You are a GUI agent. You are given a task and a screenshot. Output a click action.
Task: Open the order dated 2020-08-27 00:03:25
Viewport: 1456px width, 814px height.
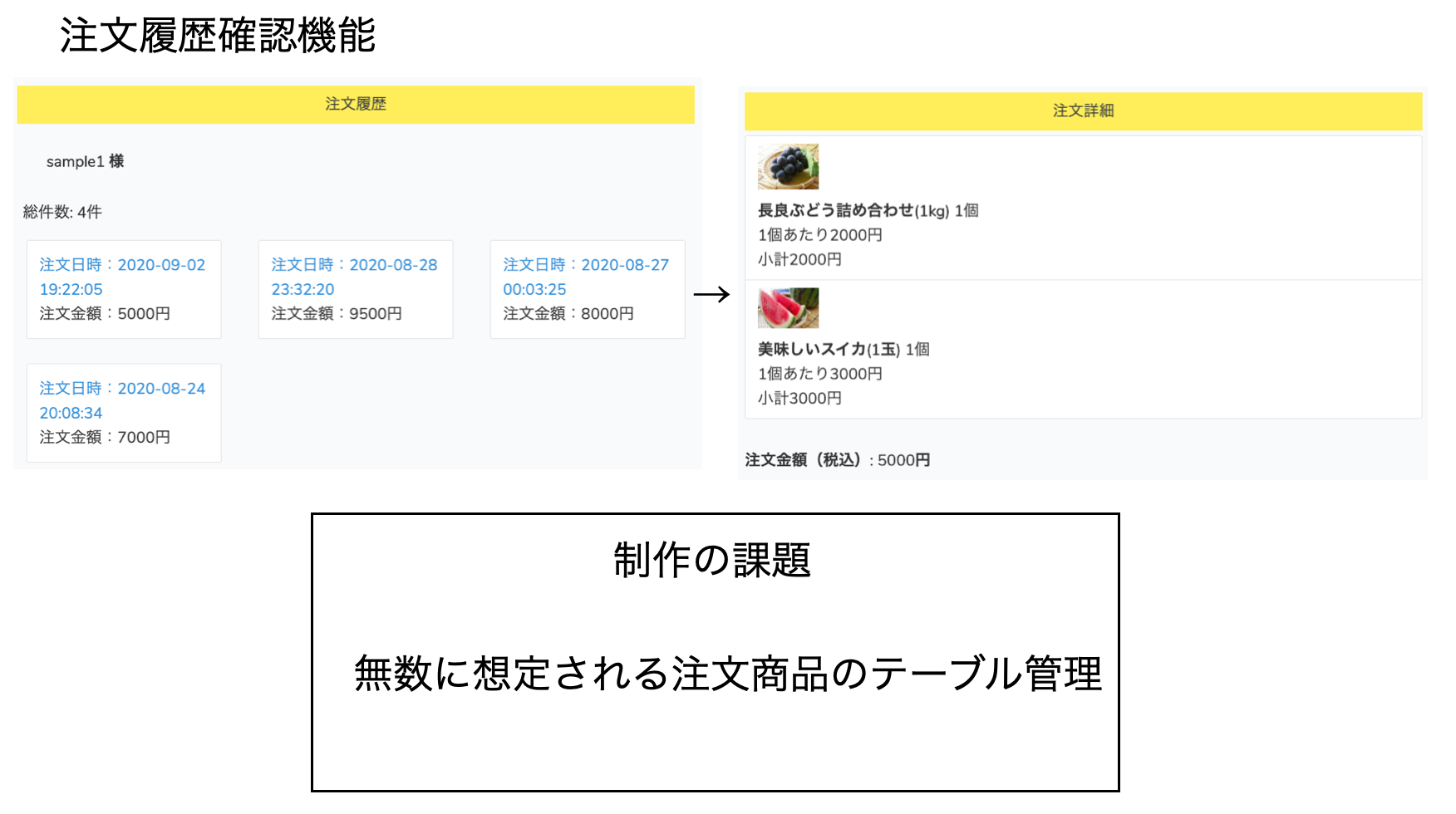(x=587, y=277)
